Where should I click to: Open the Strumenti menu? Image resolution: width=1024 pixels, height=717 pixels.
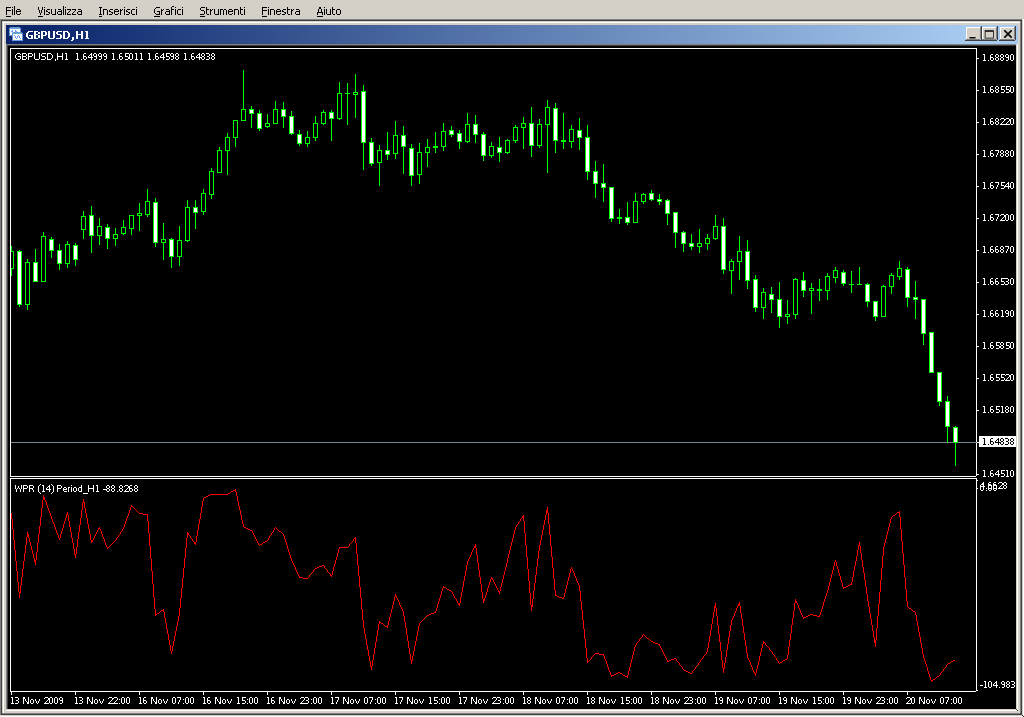(222, 11)
